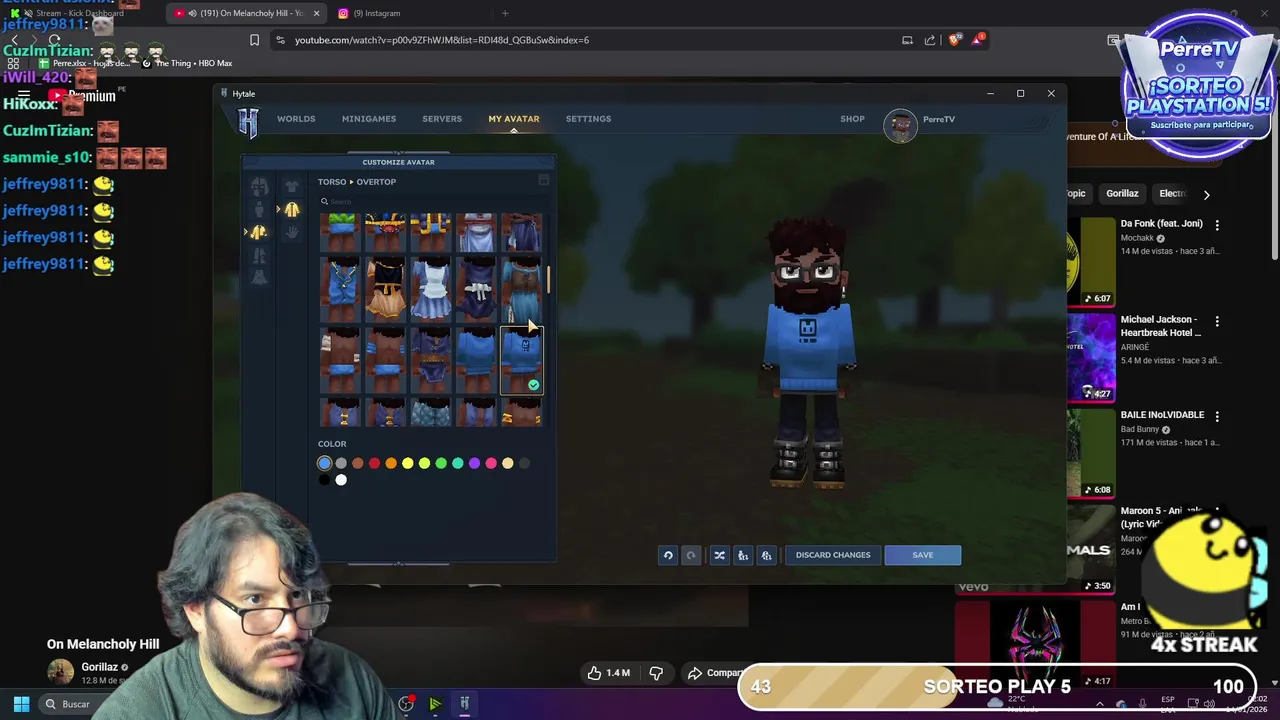Pick the pink color swatch
Screen dimensions: 1280x720
click(491, 463)
